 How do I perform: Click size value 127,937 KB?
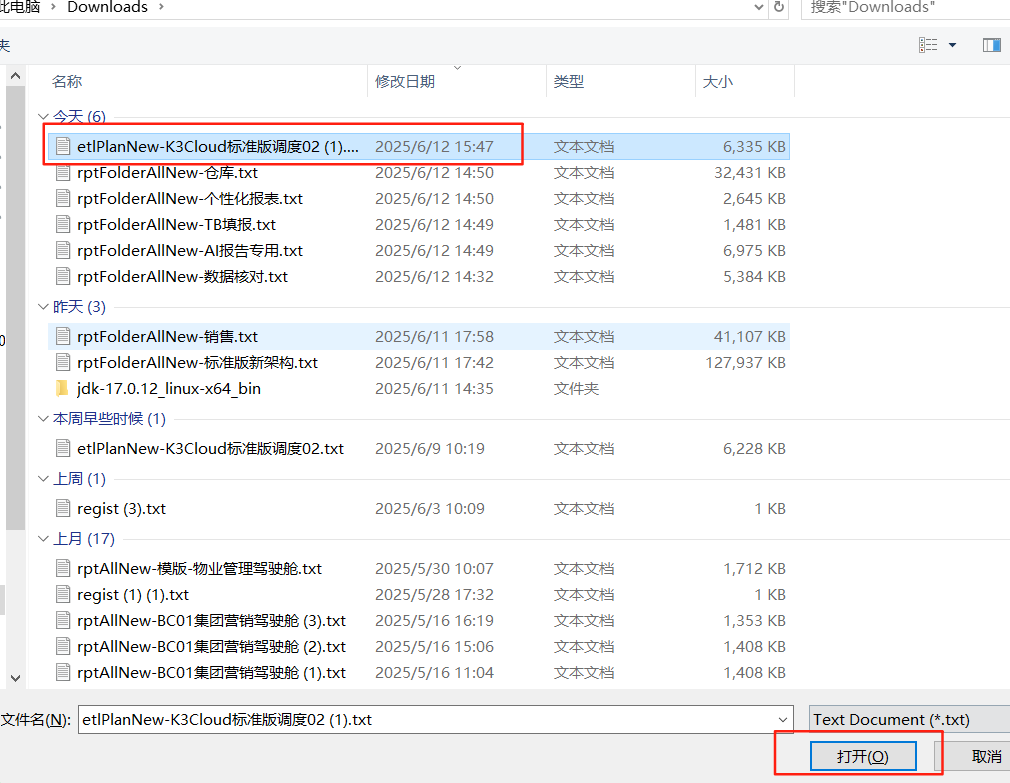click(x=746, y=363)
